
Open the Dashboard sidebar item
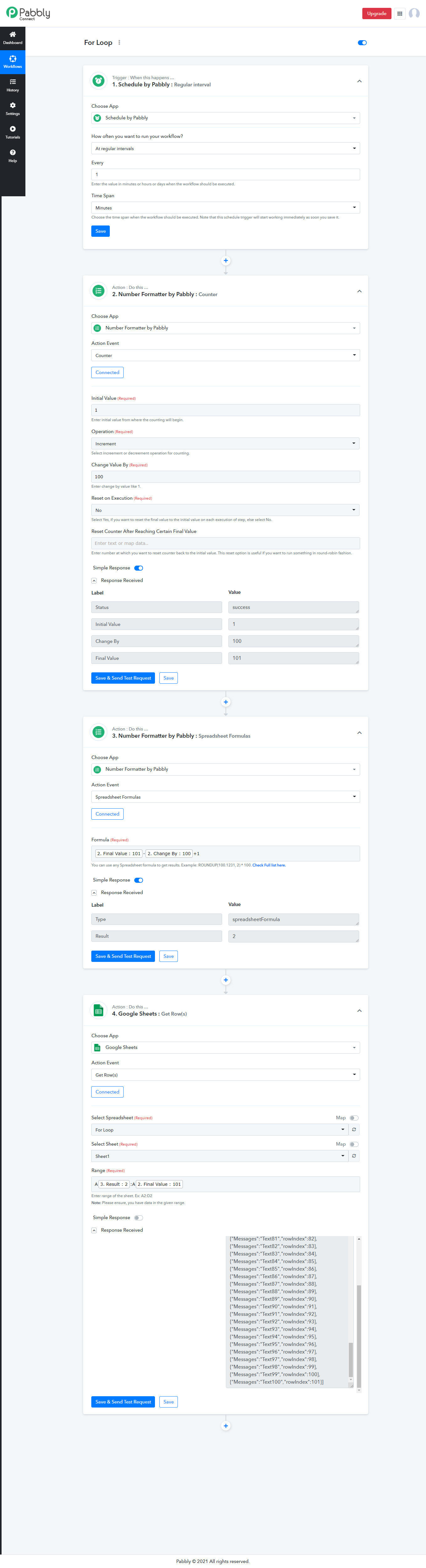click(x=13, y=38)
